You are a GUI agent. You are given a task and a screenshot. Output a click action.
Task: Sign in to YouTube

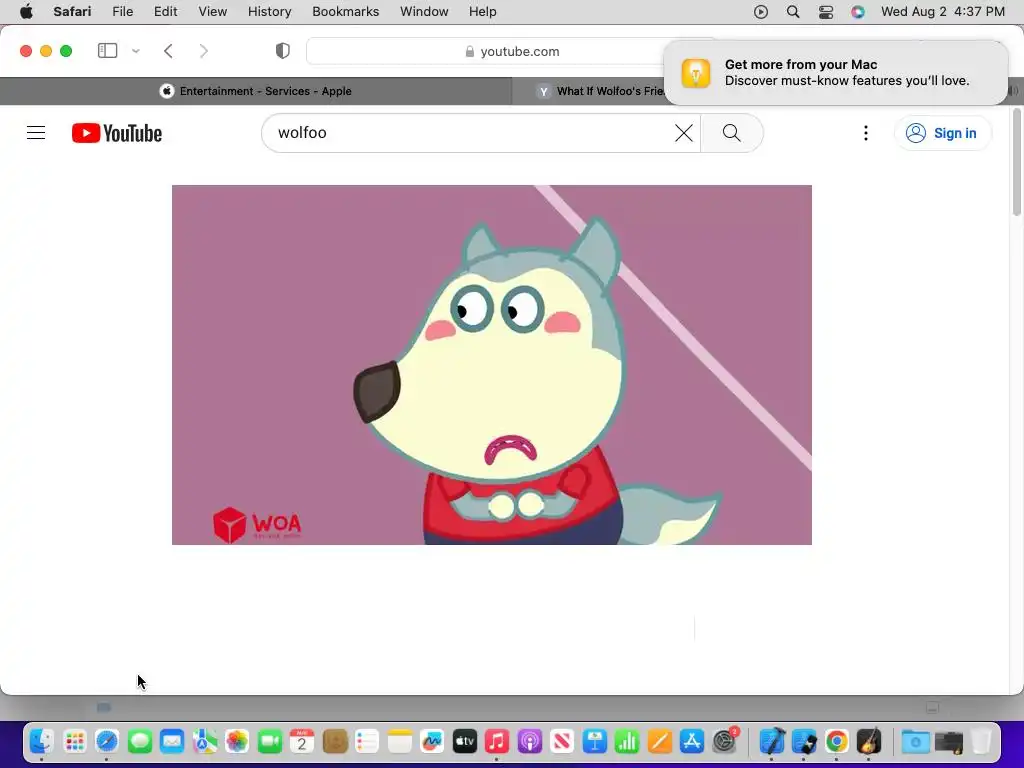(942, 133)
